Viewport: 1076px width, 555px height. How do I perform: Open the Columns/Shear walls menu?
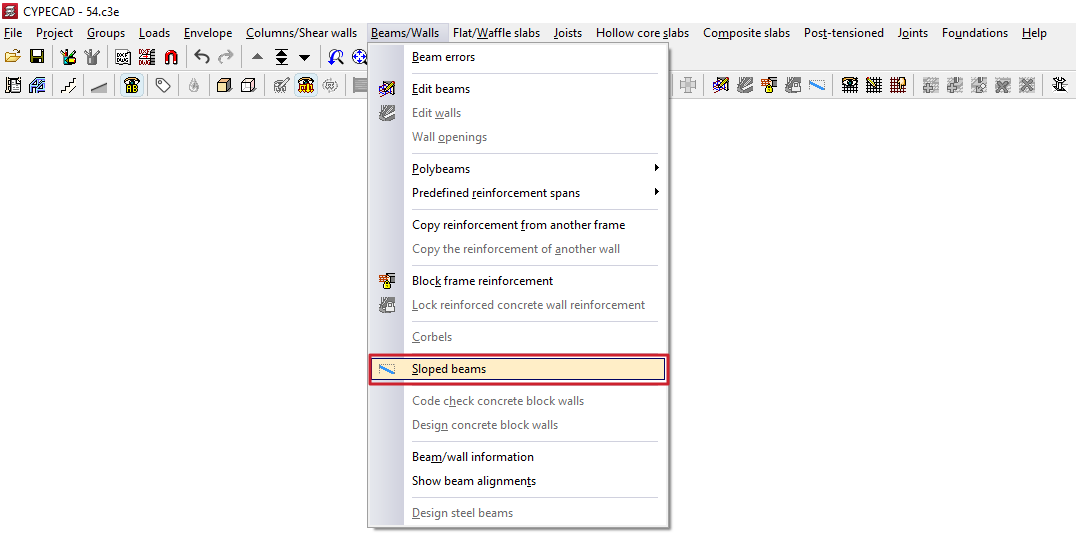pos(302,33)
